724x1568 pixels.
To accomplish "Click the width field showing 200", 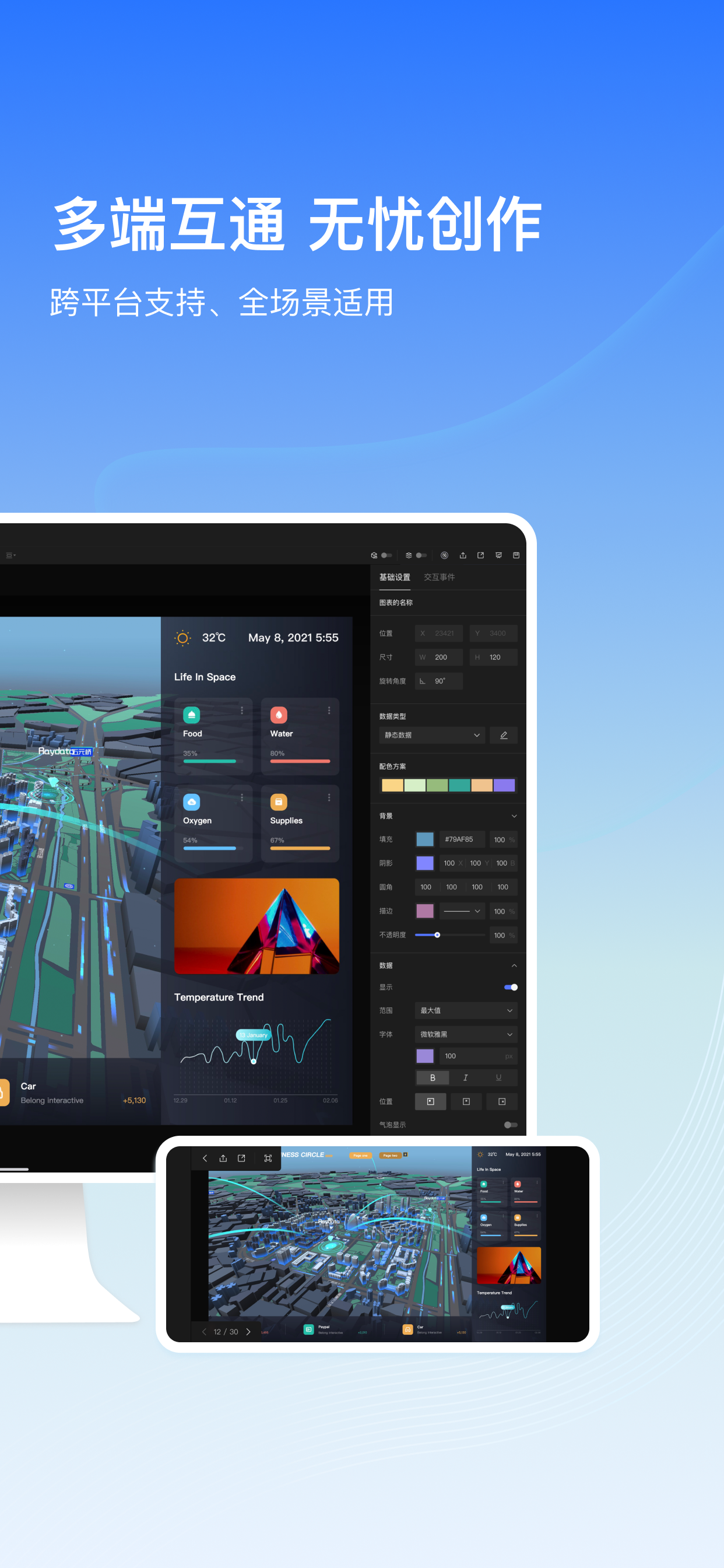I will point(439,657).
